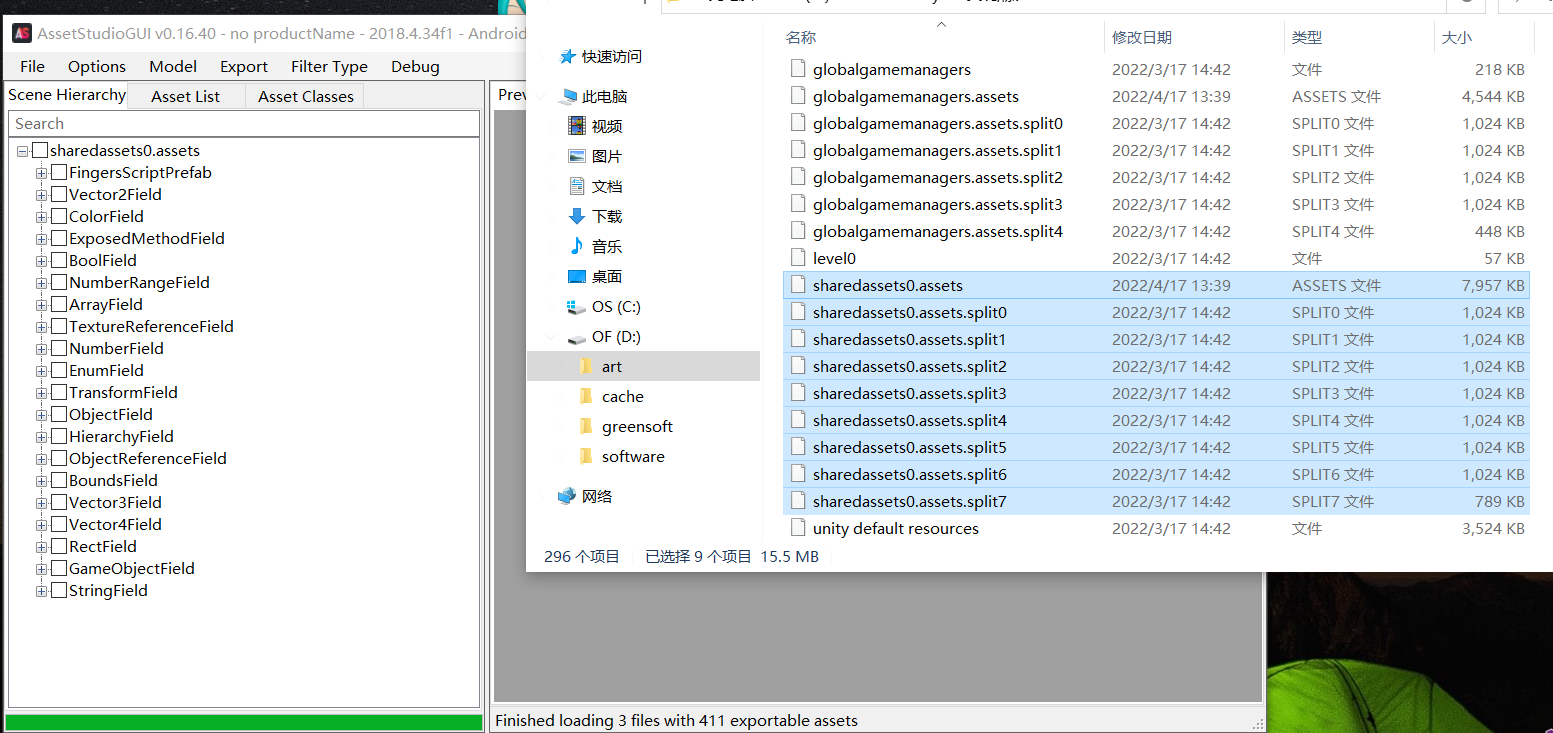Viewport: 1553px width, 733px height.
Task: Sort files by the 修改日期 column header
Action: (x=1141, y=37)
